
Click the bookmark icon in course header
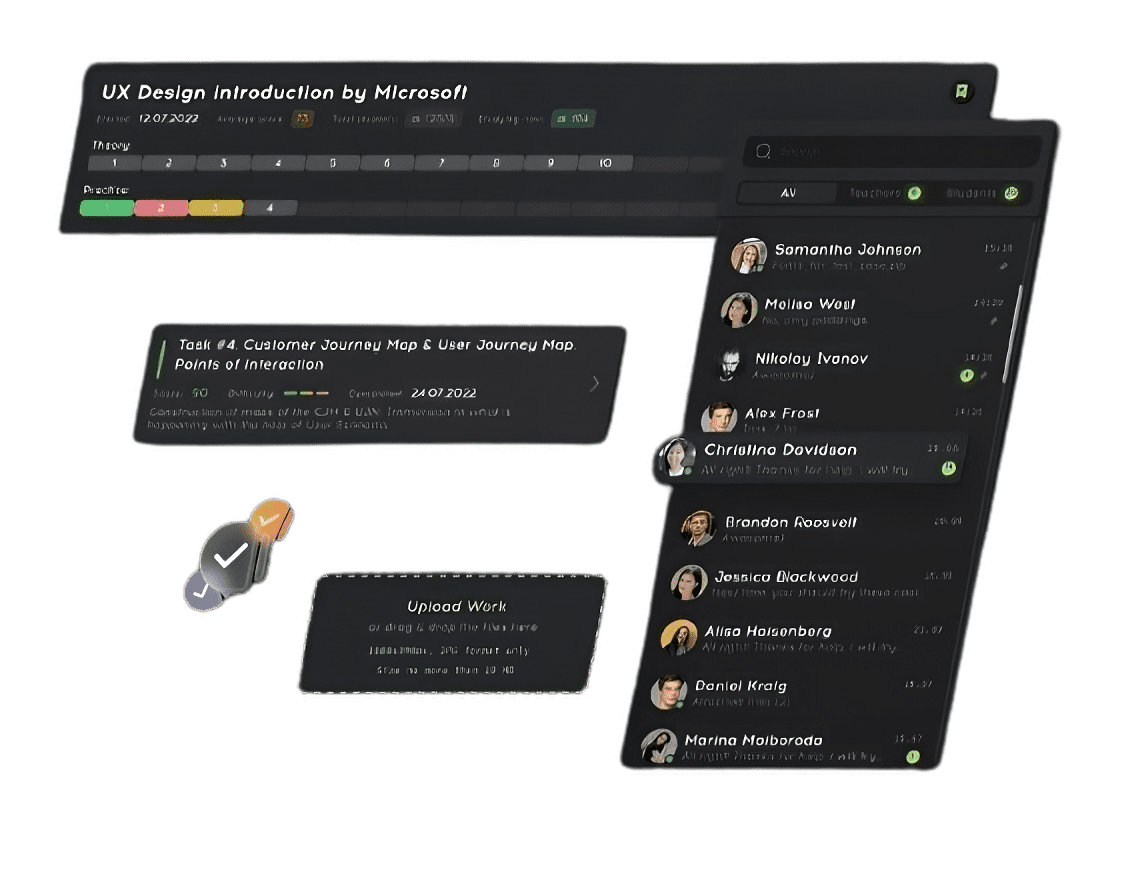click(962, 92)
